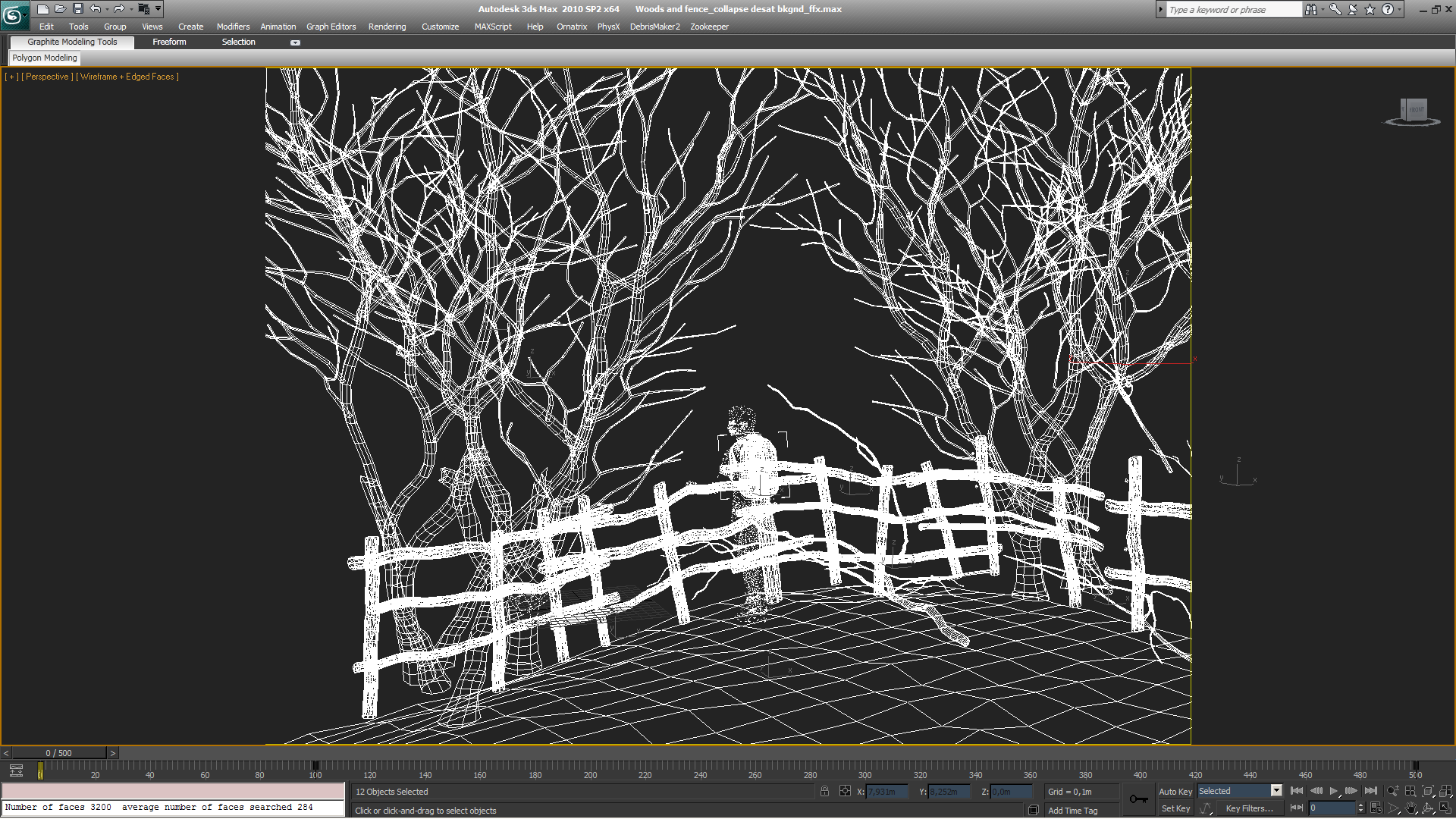Switch to the Freeform ribbon tab
This screenshot has width=1456, height=819.
coord(169,42)
